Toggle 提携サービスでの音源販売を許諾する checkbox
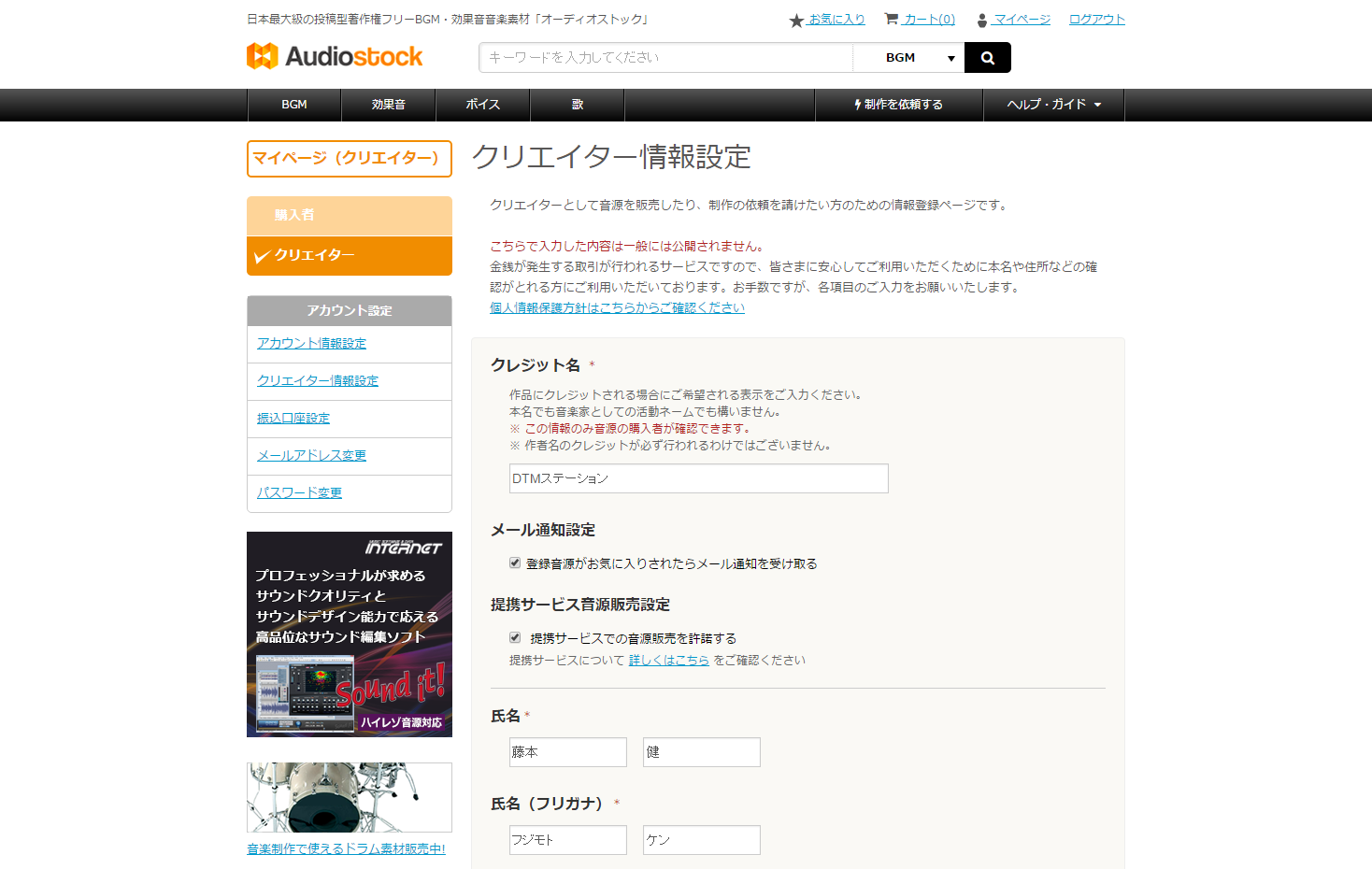This screenshot has width=1372, height=869. point(515,637)
